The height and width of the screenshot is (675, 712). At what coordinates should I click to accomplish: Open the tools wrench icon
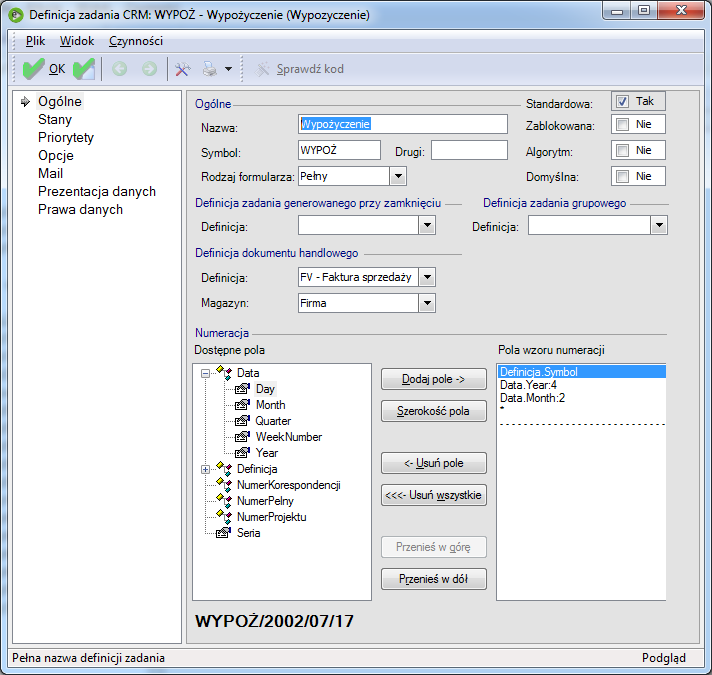pyautogui.click(x=183, y=69)
